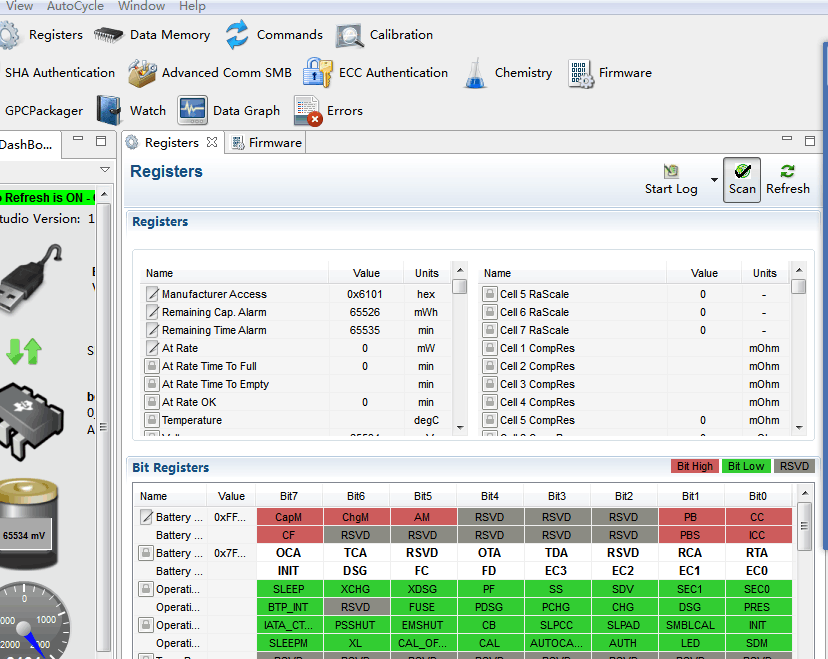Click the Auto Refresh is ON banner

tap(48, 197)
